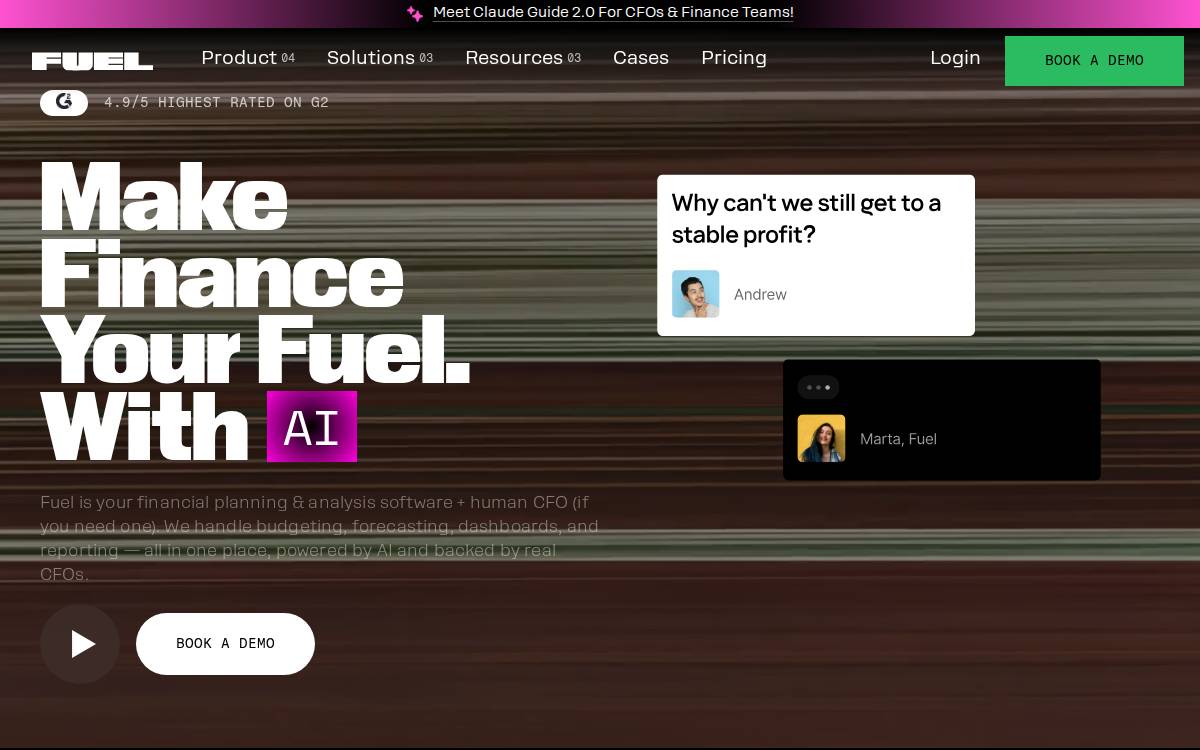Viewport: 1200px width, 750px height.
Task: Click the "Make Finance Your Fuel." headline
Action: tap(255, 274)
